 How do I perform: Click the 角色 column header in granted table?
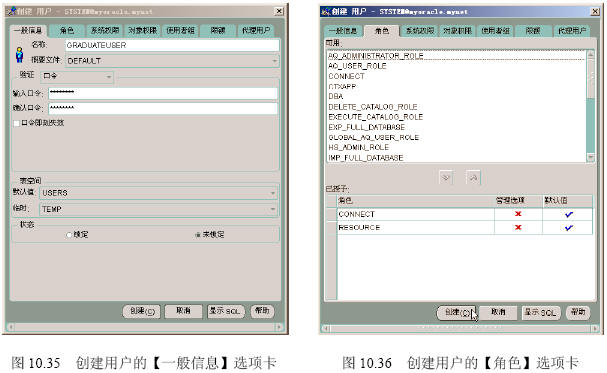point(416,200)
